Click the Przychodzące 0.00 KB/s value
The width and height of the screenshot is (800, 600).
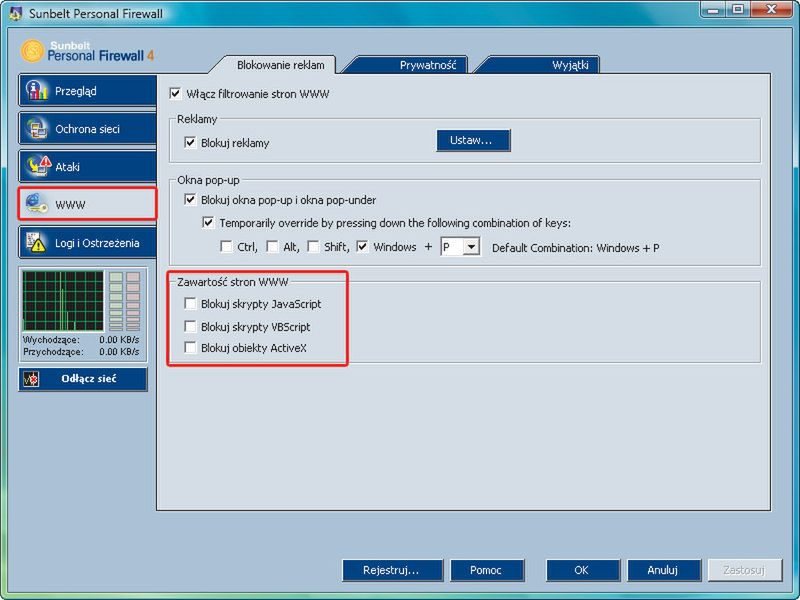(119, 352)
